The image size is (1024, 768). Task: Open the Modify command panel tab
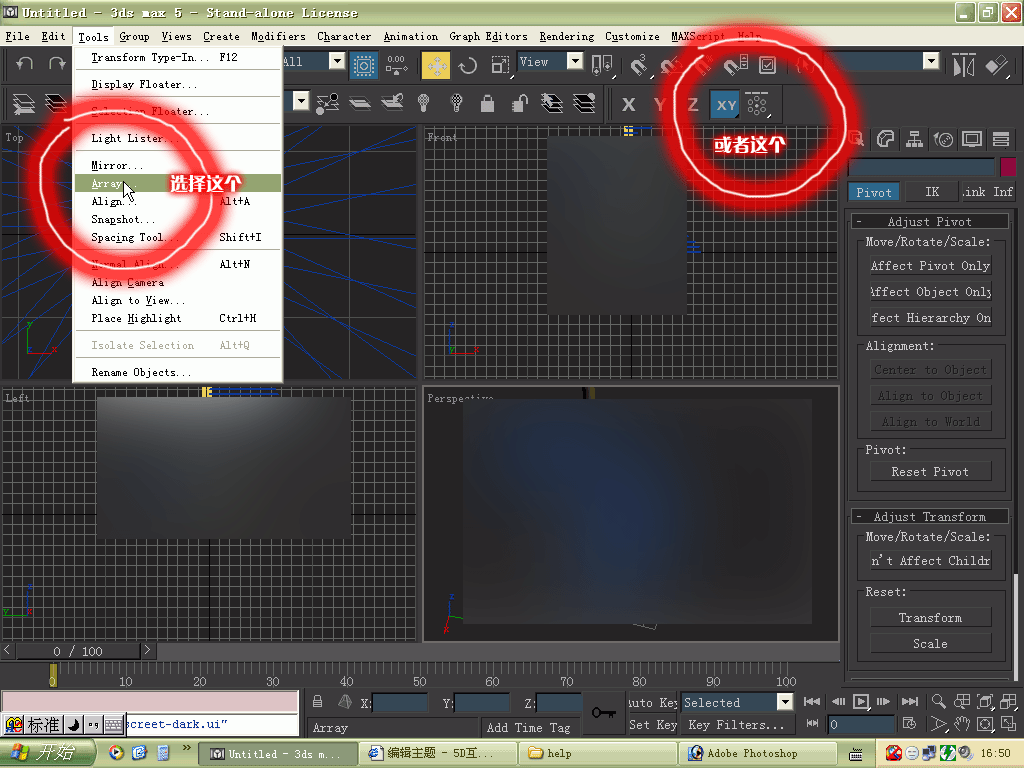(x=886, y=138)
